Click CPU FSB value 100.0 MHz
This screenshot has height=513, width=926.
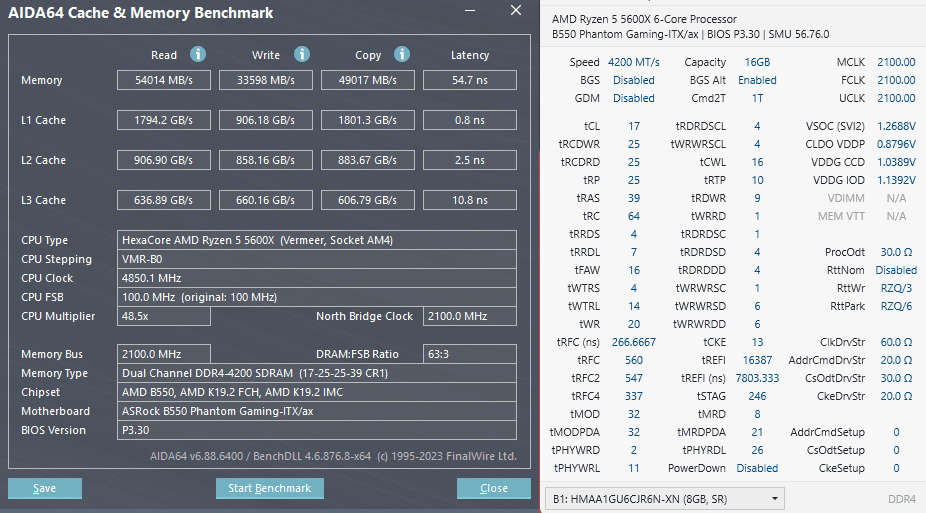click(x=317, y=297)
